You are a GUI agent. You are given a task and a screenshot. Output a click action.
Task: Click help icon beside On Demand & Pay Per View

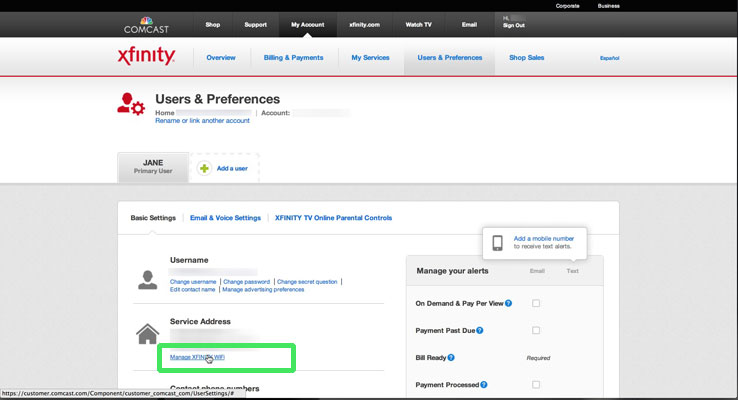[509, 303]
